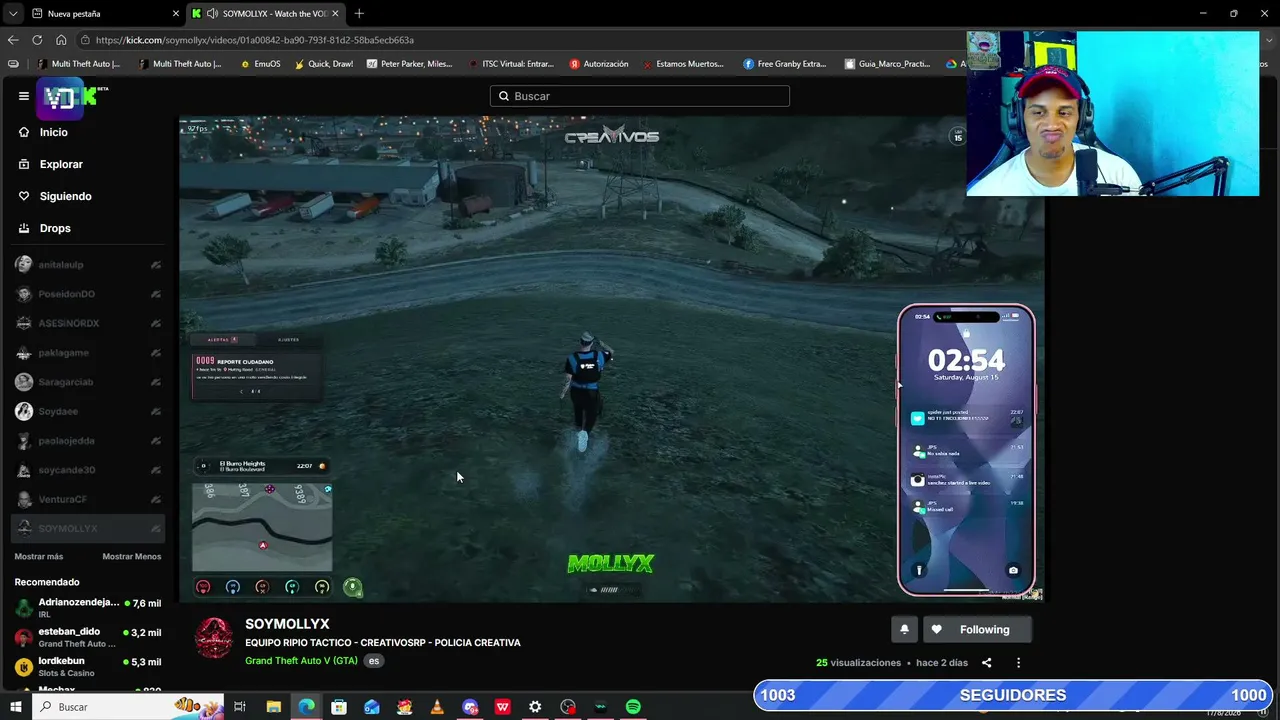The width and height of the screenshot is (1280, 720).
Task: Open recommended channel lordkebun
Action: [x=88, y=666]
